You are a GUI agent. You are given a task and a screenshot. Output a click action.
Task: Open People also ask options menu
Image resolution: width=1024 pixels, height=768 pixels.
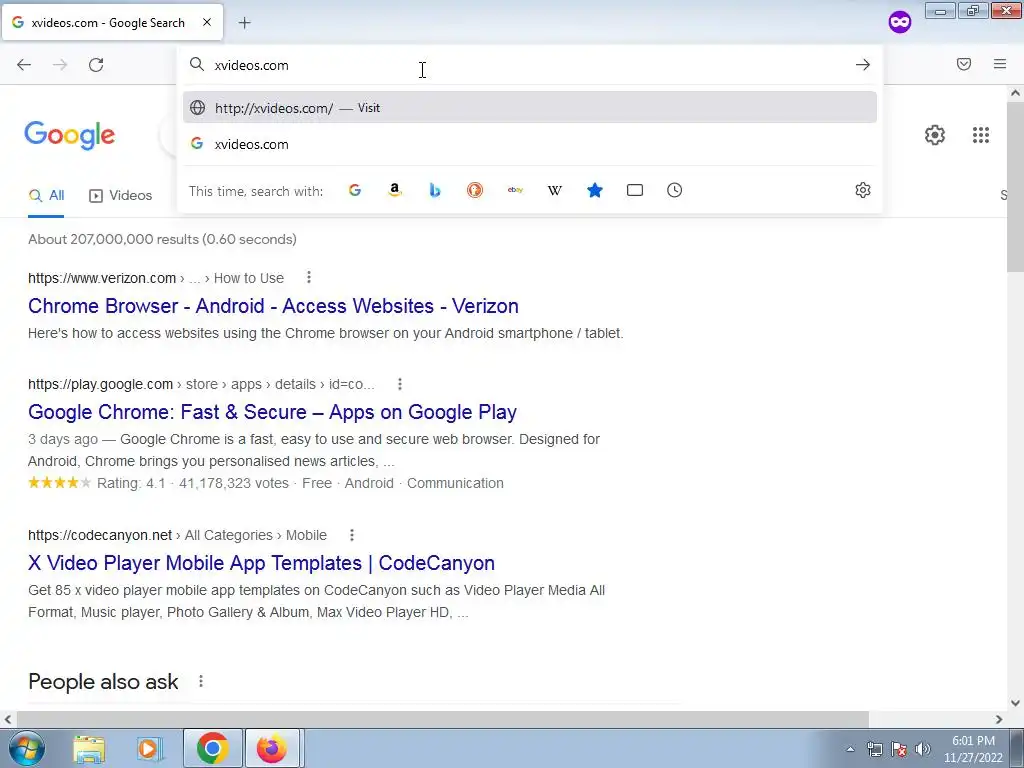[x=201, y=681]
